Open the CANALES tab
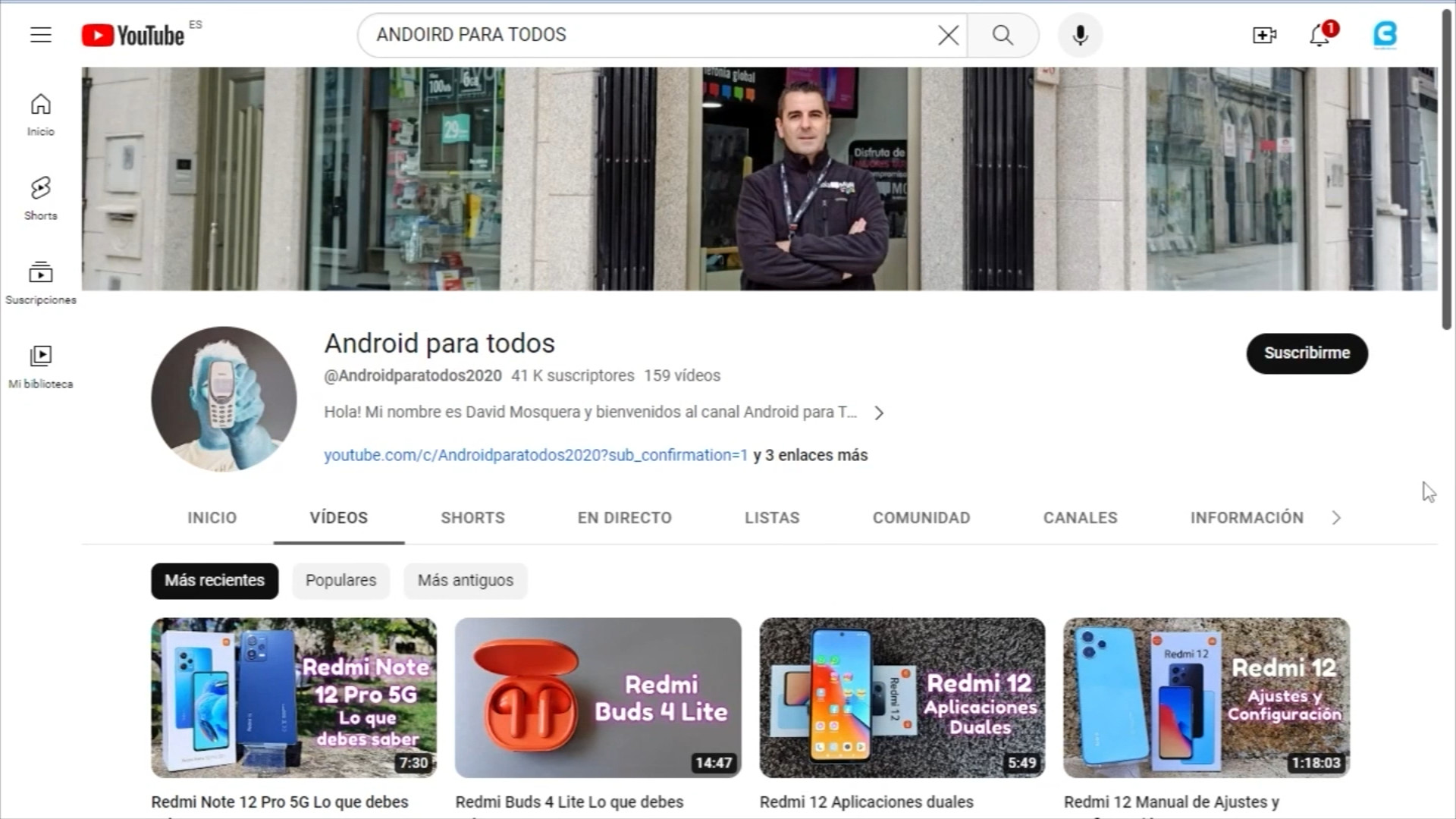 click(x=1080, y=517)
